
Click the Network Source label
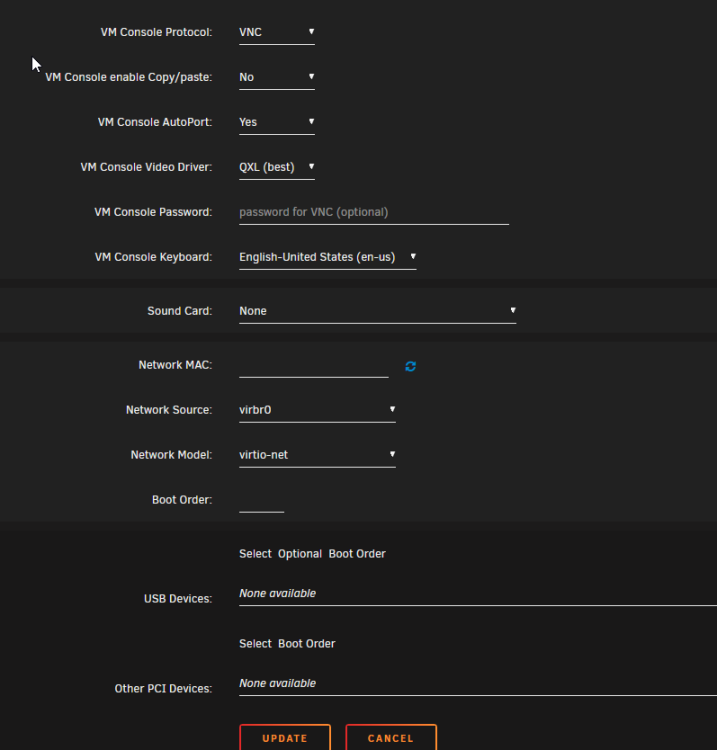[169, 410]
